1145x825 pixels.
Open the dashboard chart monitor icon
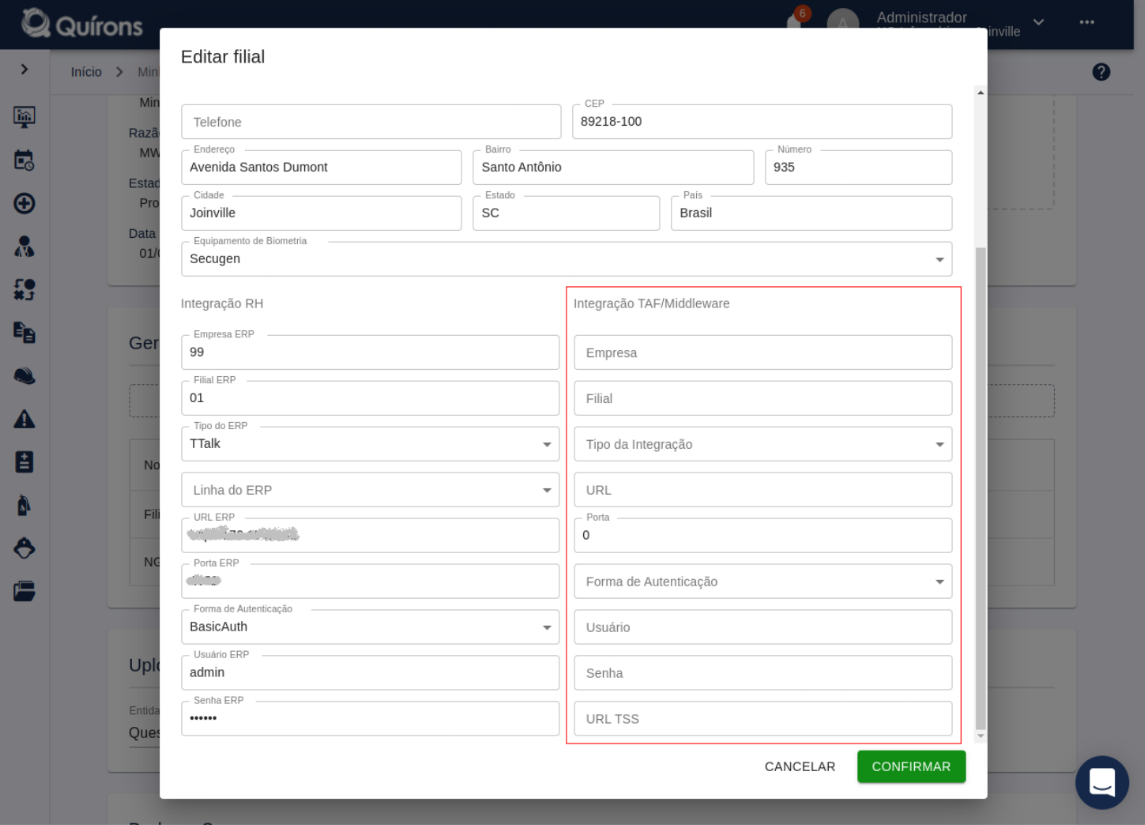pyautogui.click(x=24, y=117)
